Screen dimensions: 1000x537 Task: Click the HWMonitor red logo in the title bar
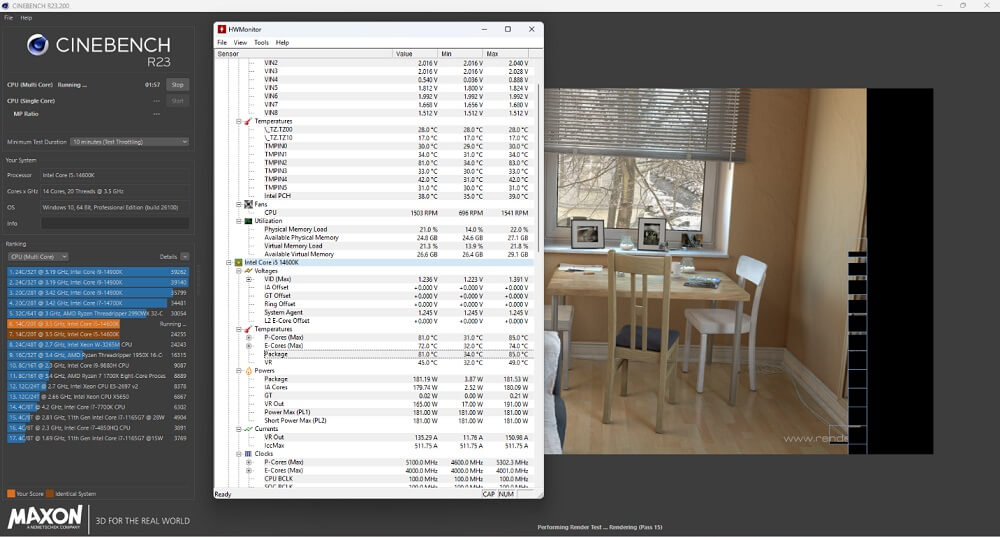point(222,30)
